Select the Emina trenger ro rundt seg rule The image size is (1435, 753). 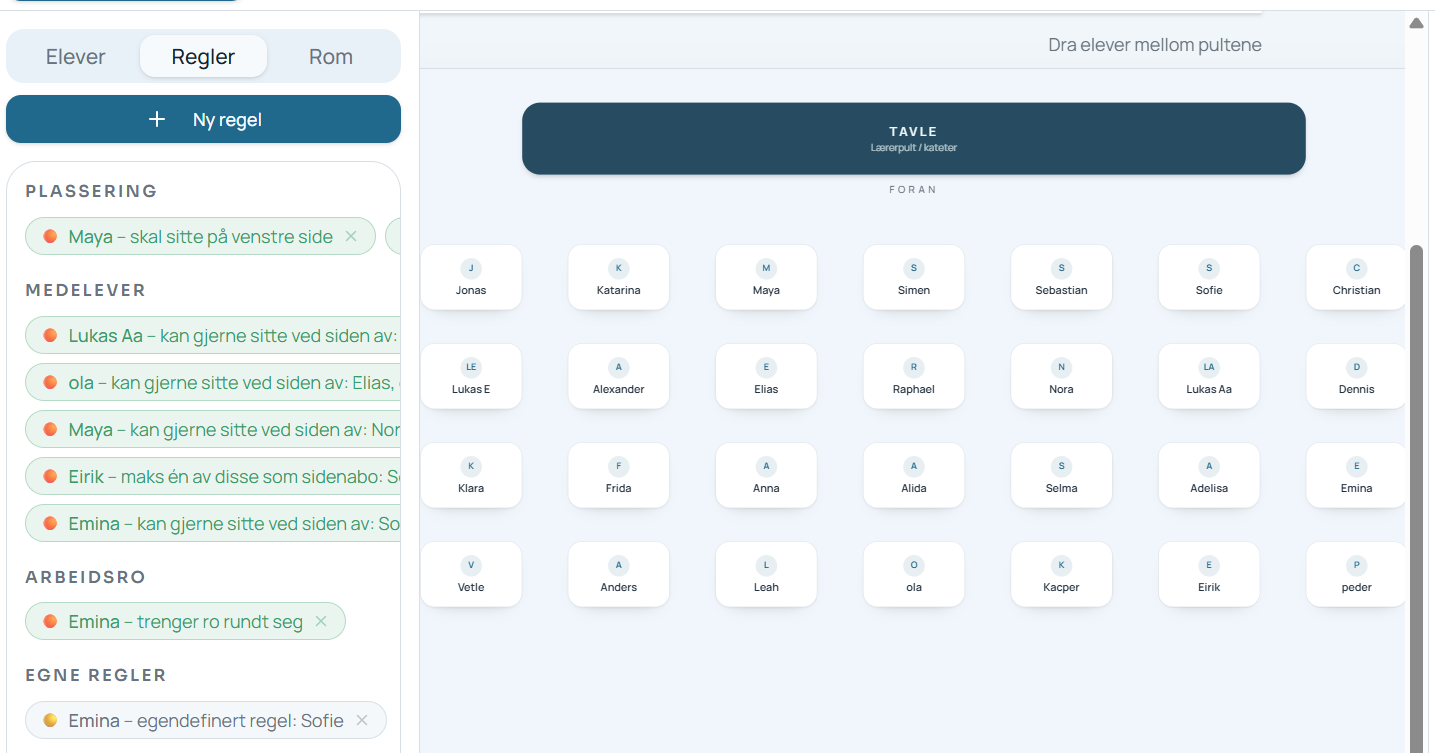pos(185,622)
